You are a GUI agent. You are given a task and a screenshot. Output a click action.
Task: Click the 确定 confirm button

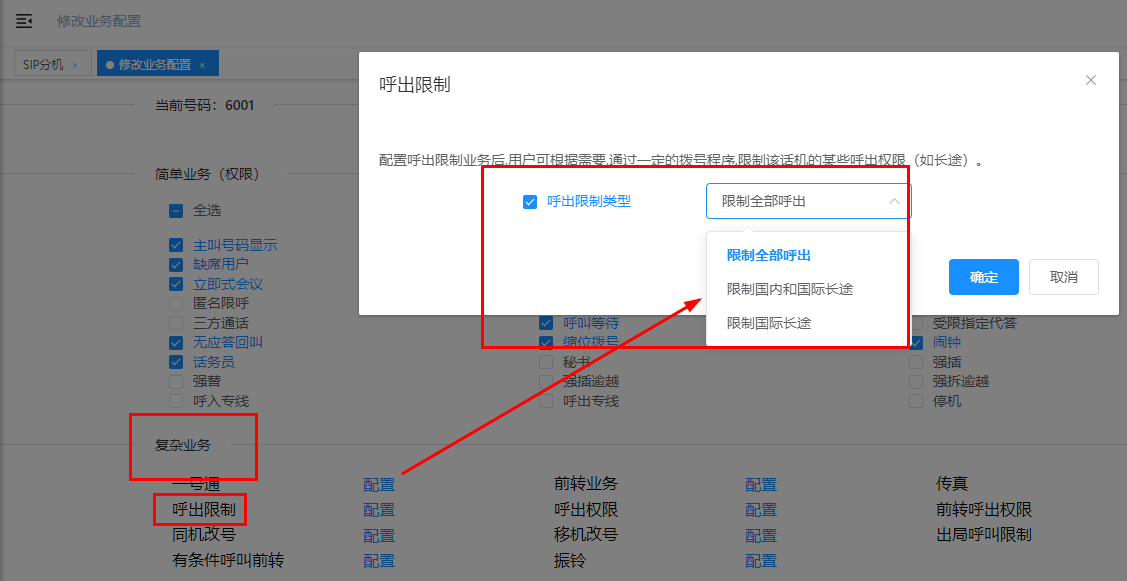[x=983, y=277]
